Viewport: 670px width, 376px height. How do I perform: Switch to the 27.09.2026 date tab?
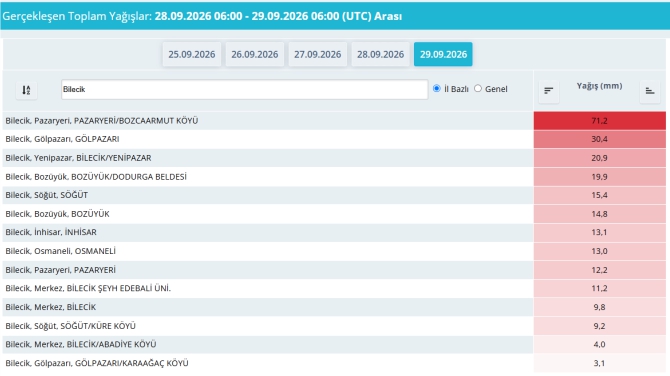[317, 54]
